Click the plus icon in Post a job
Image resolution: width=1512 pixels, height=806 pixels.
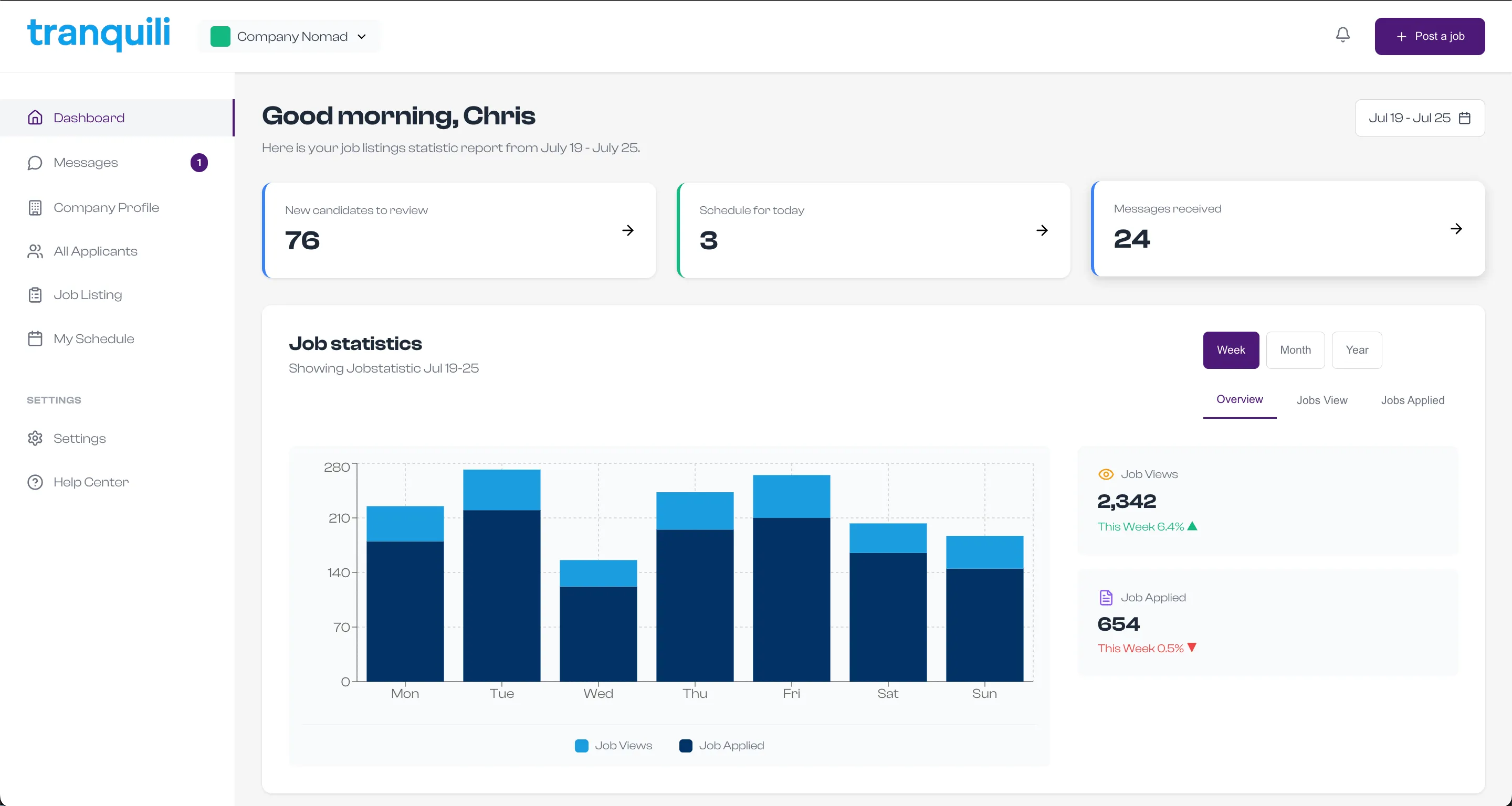[x=1402, y=36]
